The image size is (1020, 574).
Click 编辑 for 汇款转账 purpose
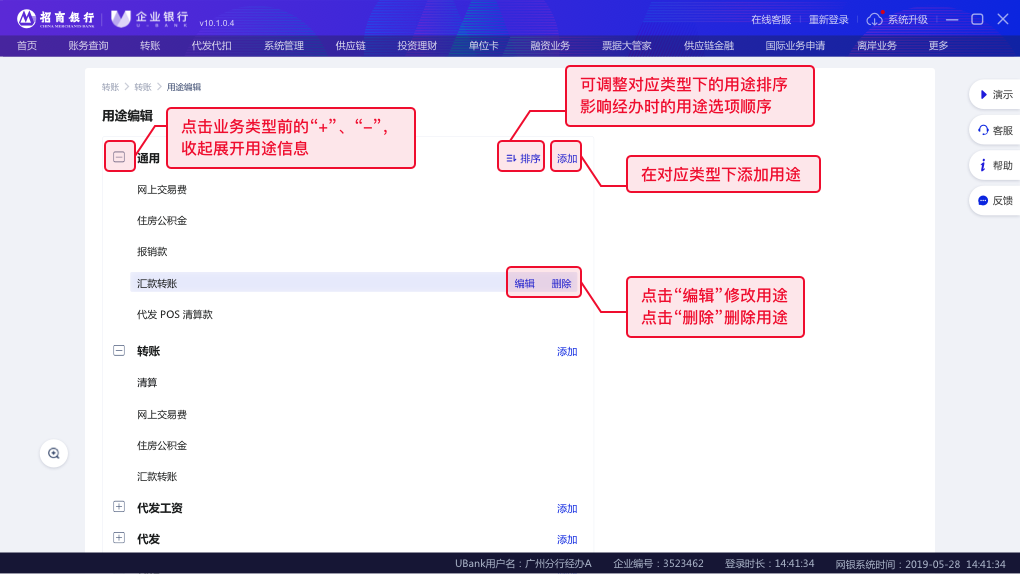[525, 283]
